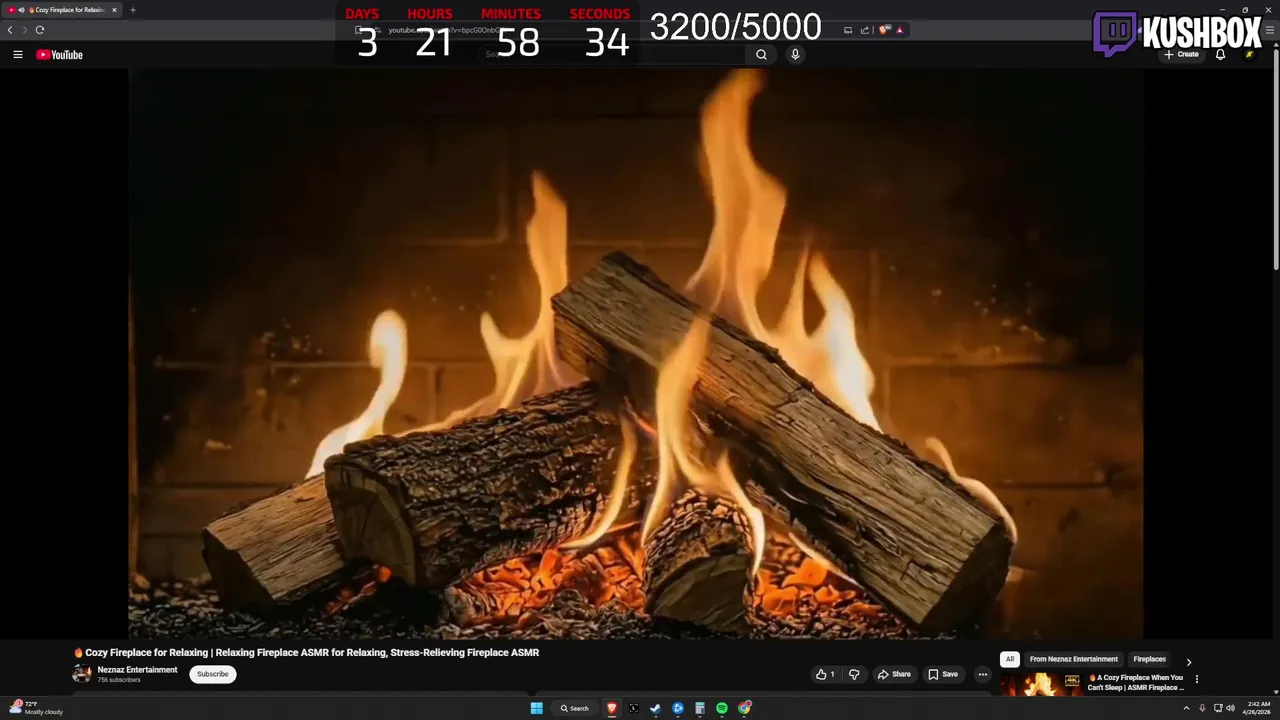The image size is (1280, 720).
Task: Open YouTube notifications bell
Action: coord(1220,55)
